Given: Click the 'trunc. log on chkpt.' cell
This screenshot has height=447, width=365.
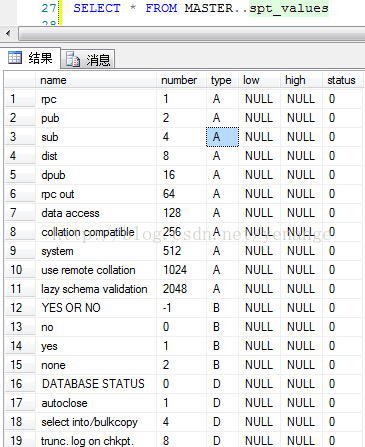Looking at the screenshot, I should point(96,440).
